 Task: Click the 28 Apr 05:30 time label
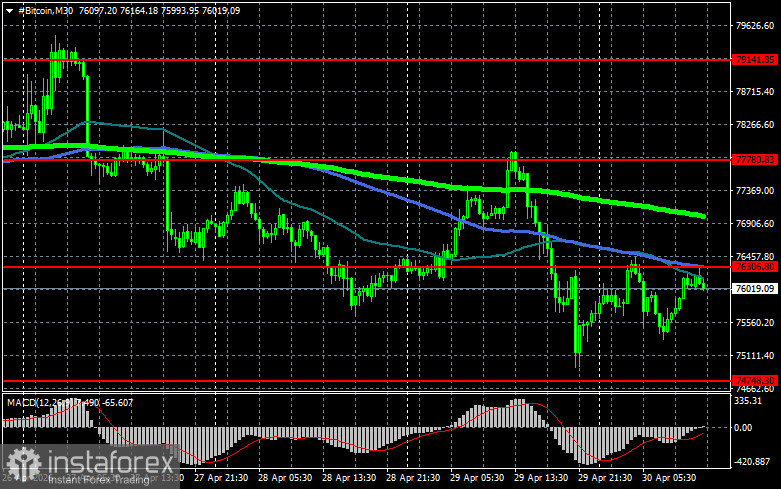click(285, 478)
